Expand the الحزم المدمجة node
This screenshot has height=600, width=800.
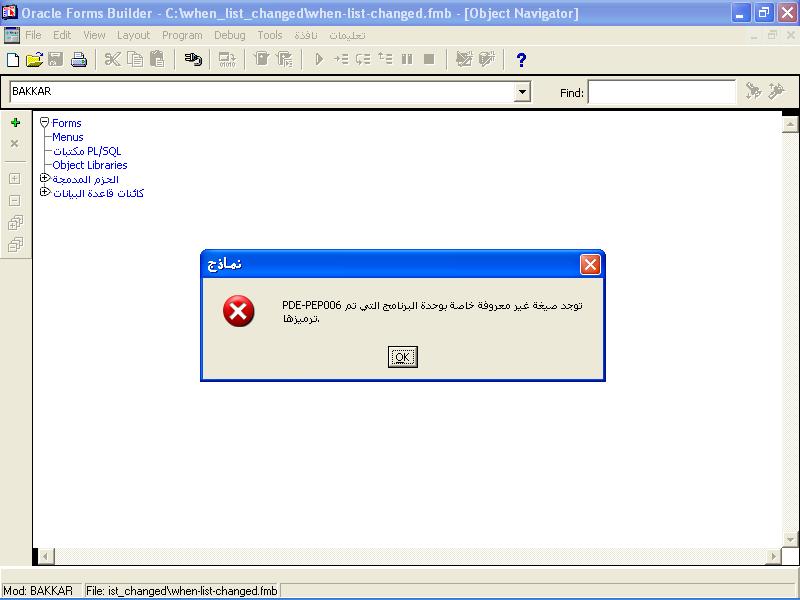coord(45,179)
